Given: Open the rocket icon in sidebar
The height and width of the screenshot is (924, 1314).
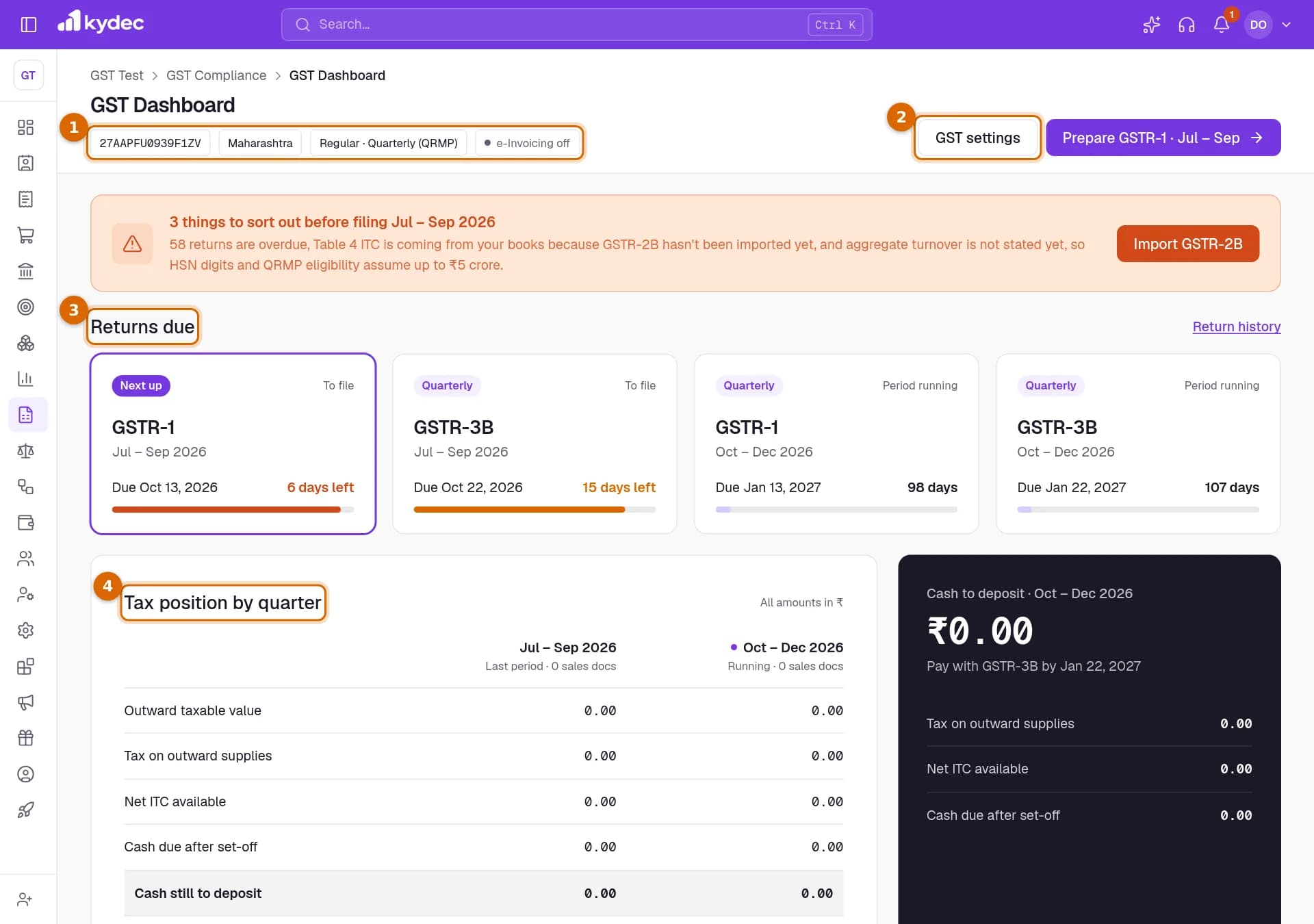Looking at the screenshot, I should click(25, 810).
